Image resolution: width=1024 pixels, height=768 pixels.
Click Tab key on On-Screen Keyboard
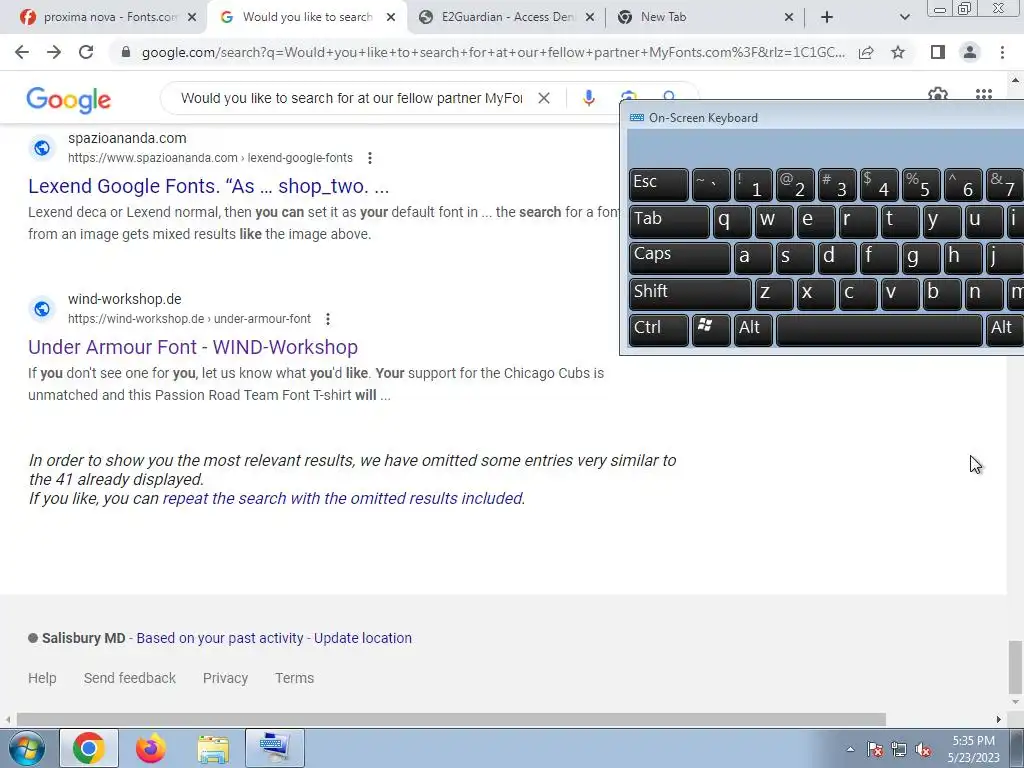tap(669, 221)
